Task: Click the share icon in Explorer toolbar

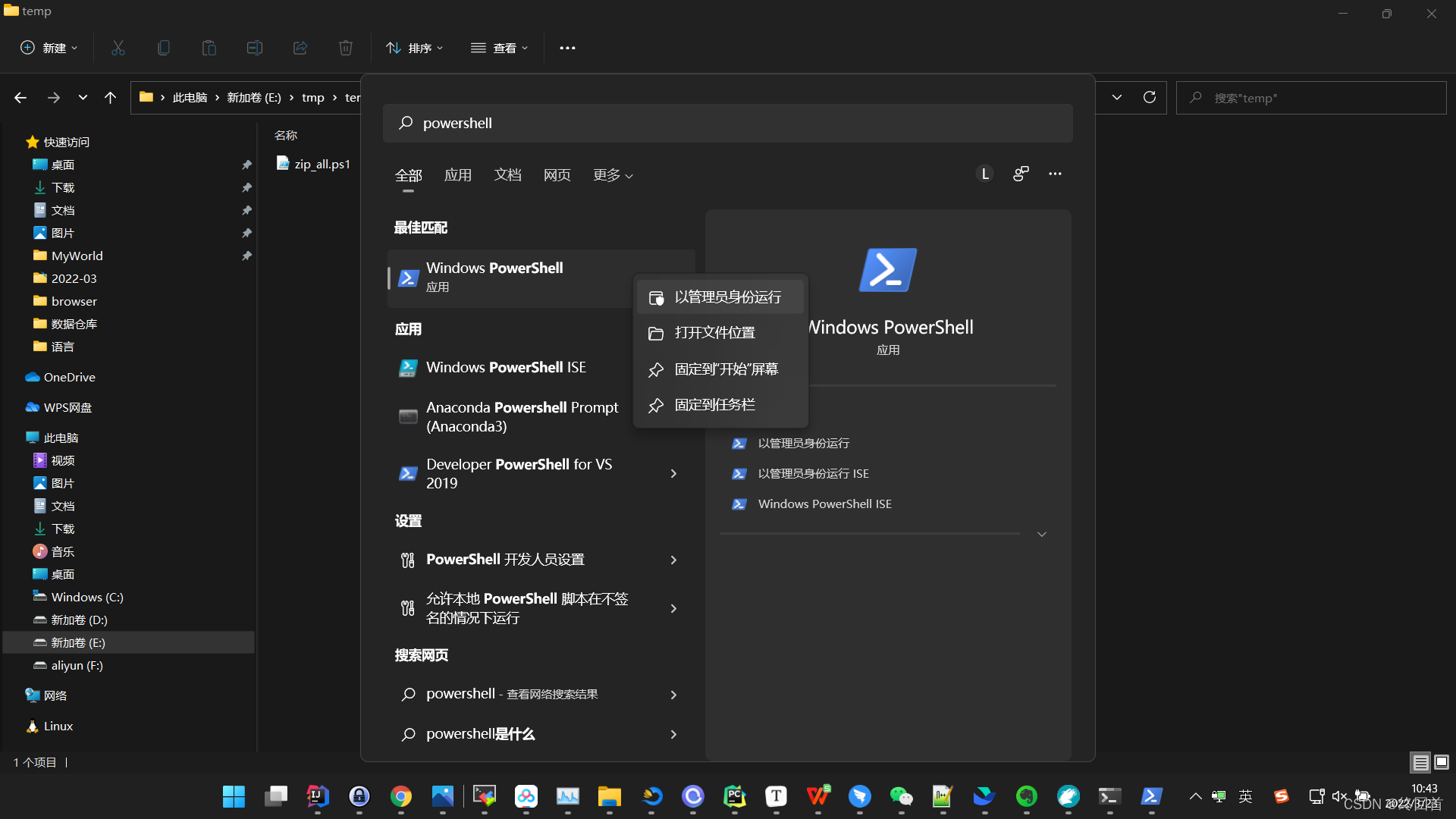Action: [x=300, y=48]
